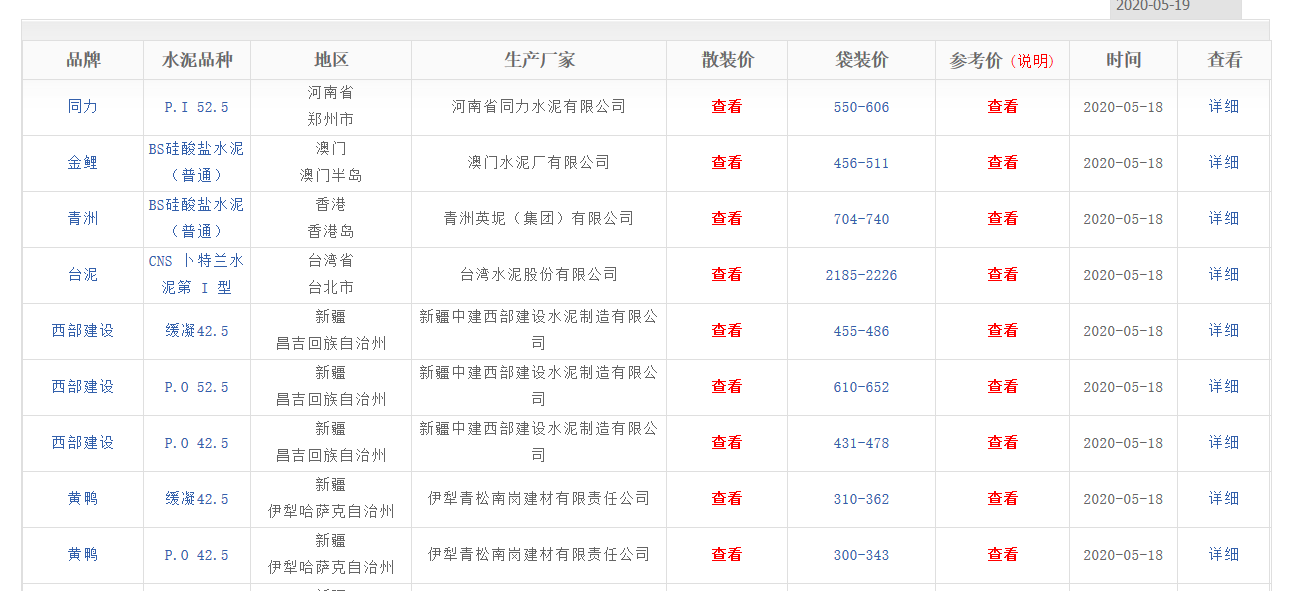The height and width of the screenshot is (591, 1296).
Task: Click the 西部建设 缓凝42.5 cement type
Action: pos(196,331)
